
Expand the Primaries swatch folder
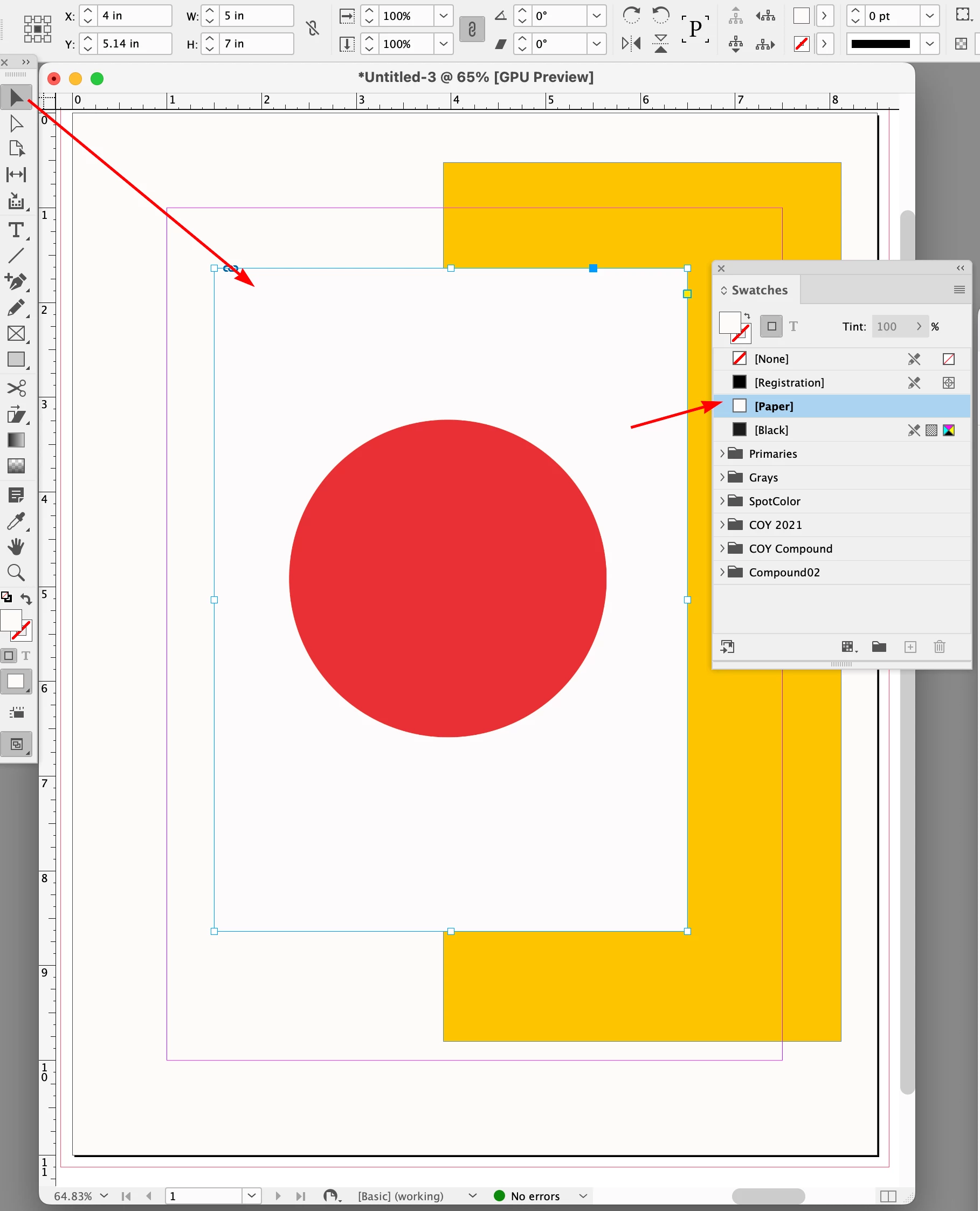coord(721,453)
